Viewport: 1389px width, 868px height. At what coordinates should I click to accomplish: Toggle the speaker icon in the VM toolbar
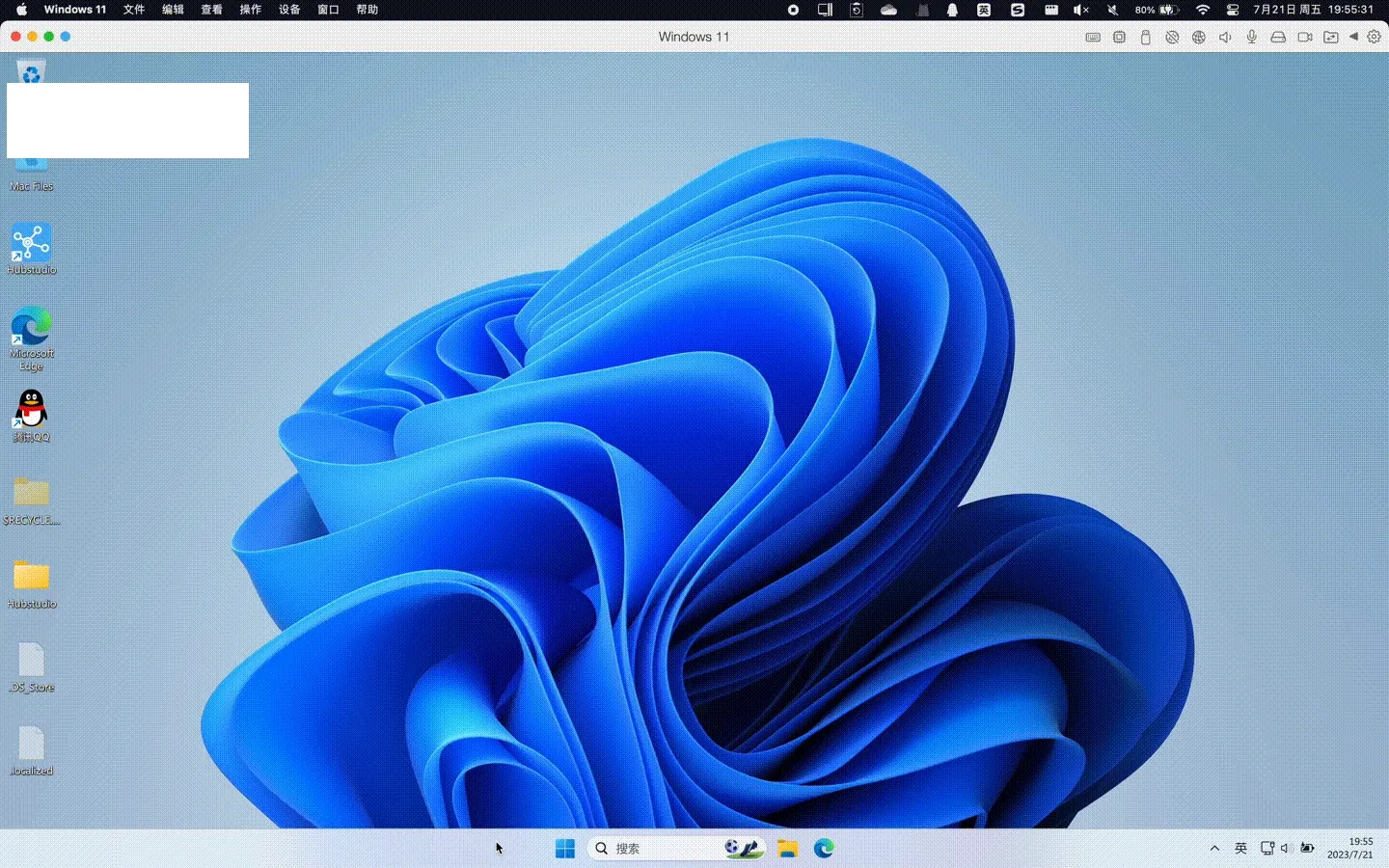click(x=1225, y=37)
